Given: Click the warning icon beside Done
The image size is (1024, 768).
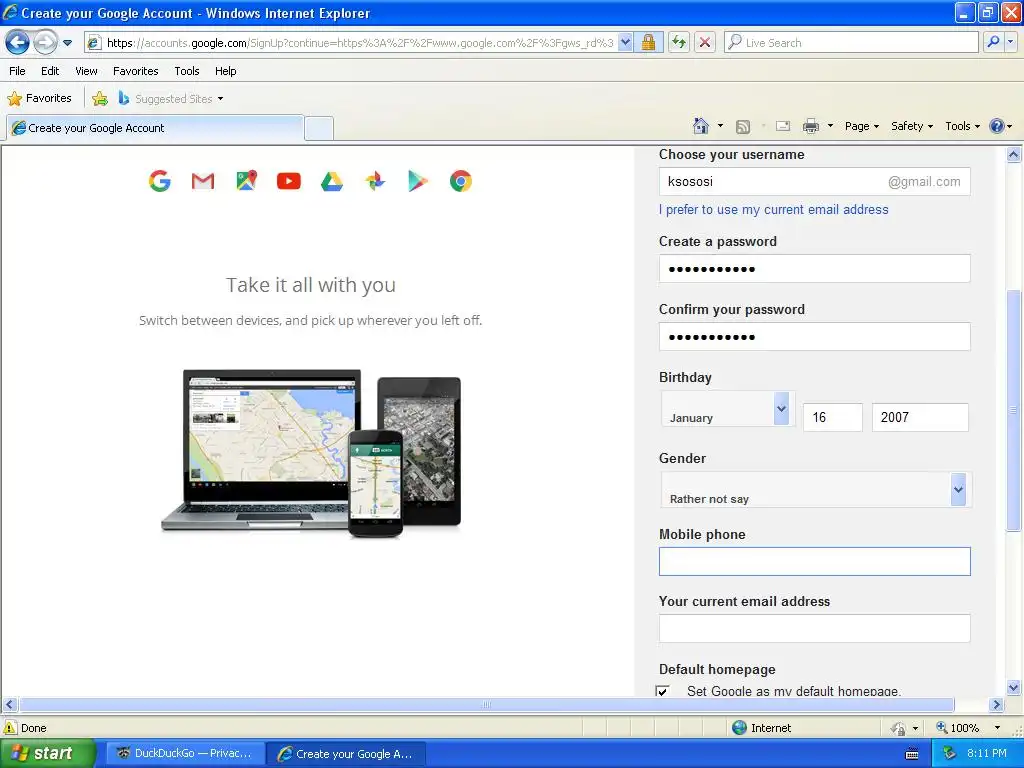Looking at the screenshot, I should coord(10,728).
